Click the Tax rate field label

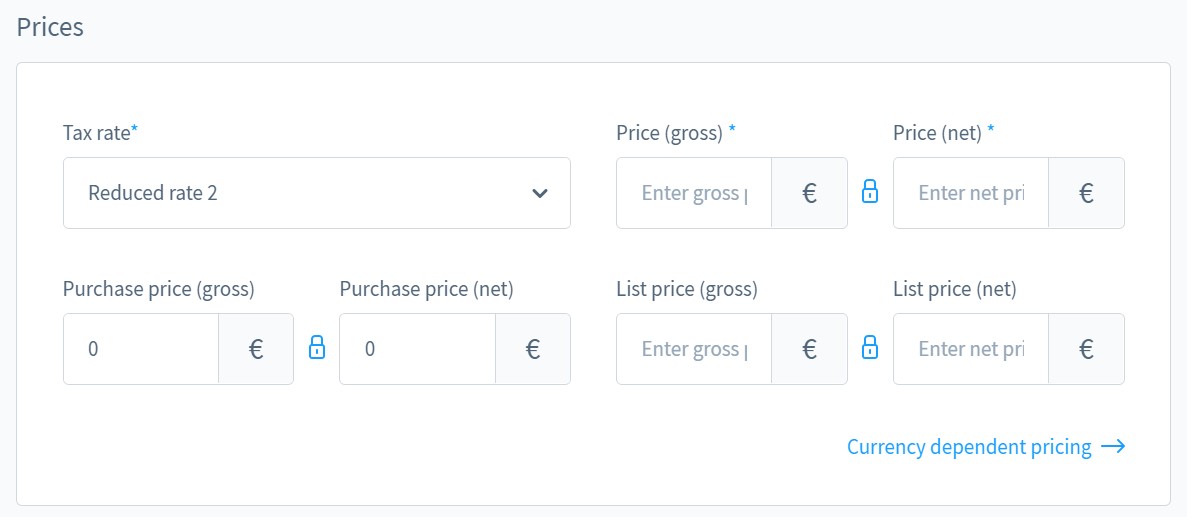click(101, 133)
